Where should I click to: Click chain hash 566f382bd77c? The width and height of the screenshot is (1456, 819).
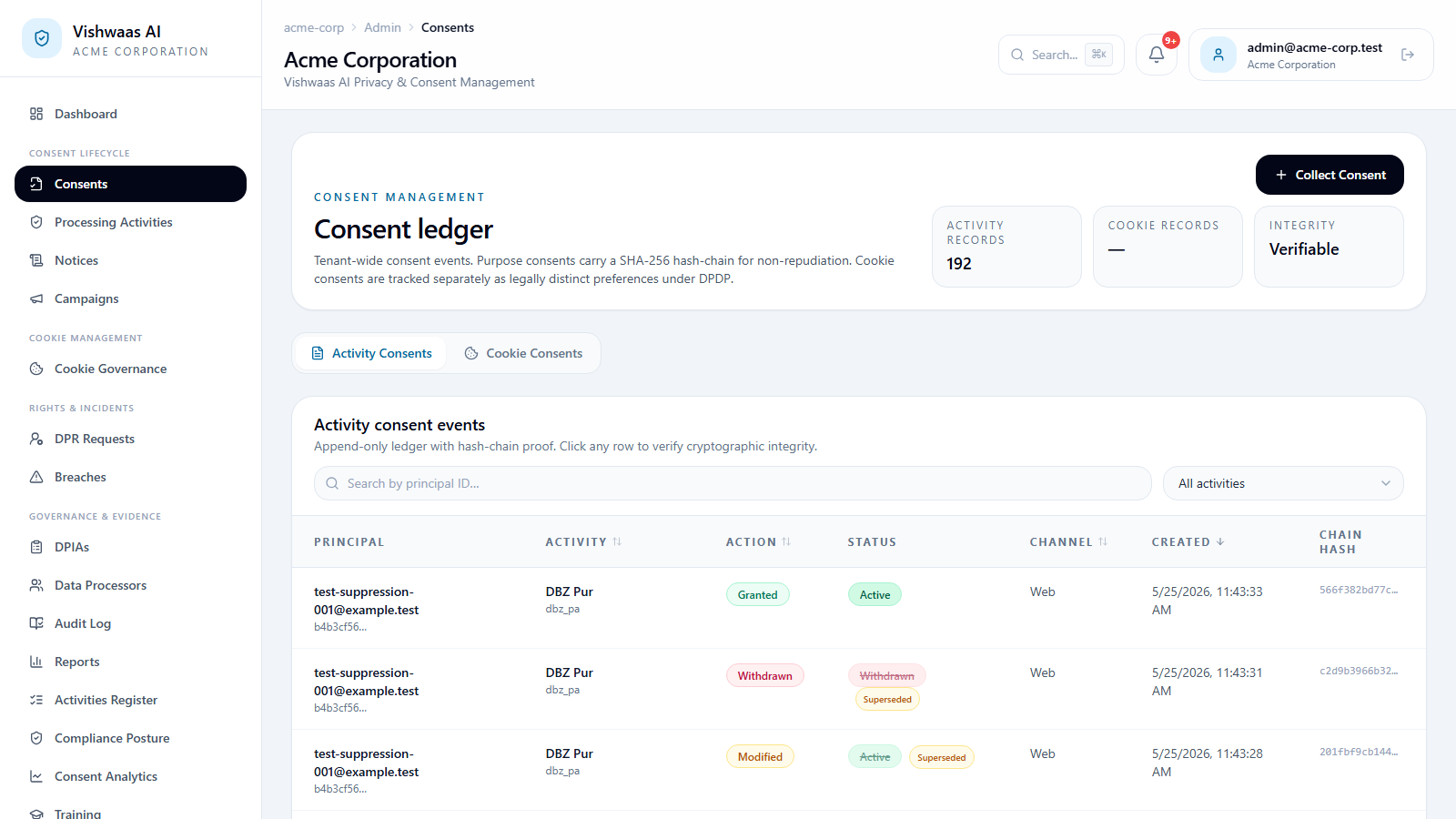[1359, 590]
